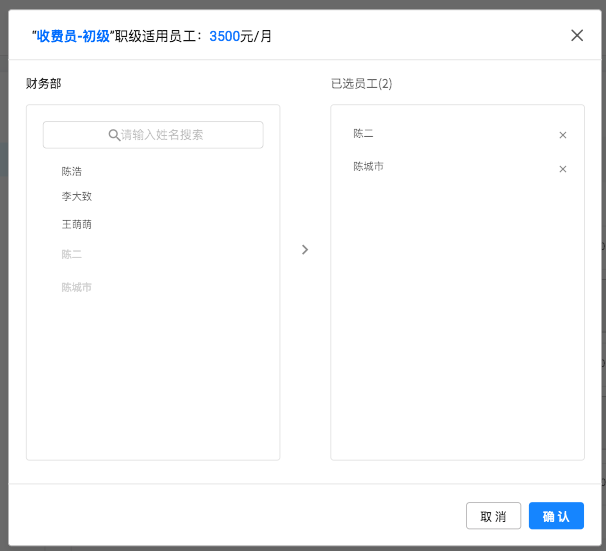The height and width of the screenshot is (551, 606).
Task: Select employee 陈浩 in left list
Action: (x=71, y=171)
